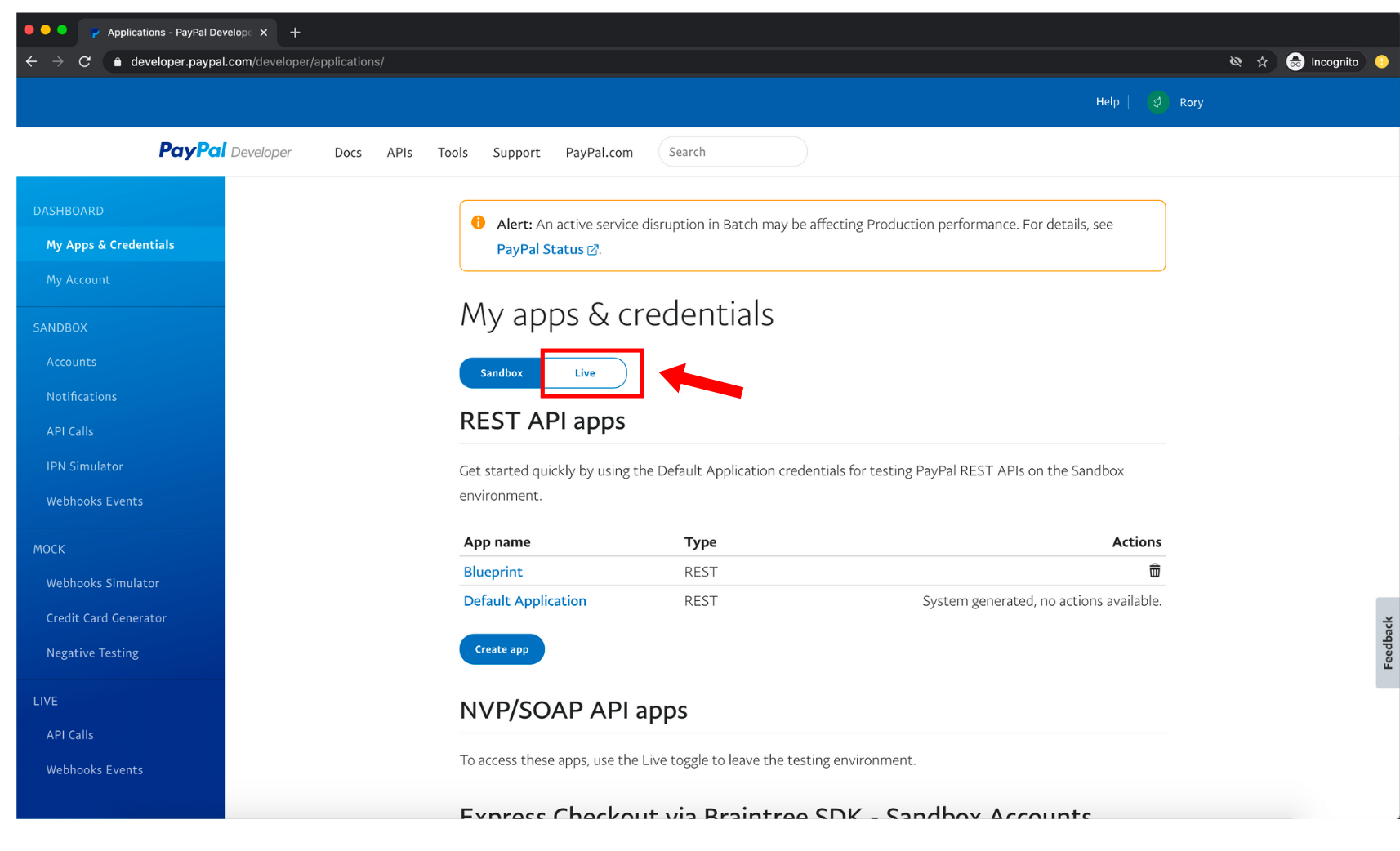Click the DASHBOARD section header
Screen dimensions: 1400x851
[x=69, y=211]
